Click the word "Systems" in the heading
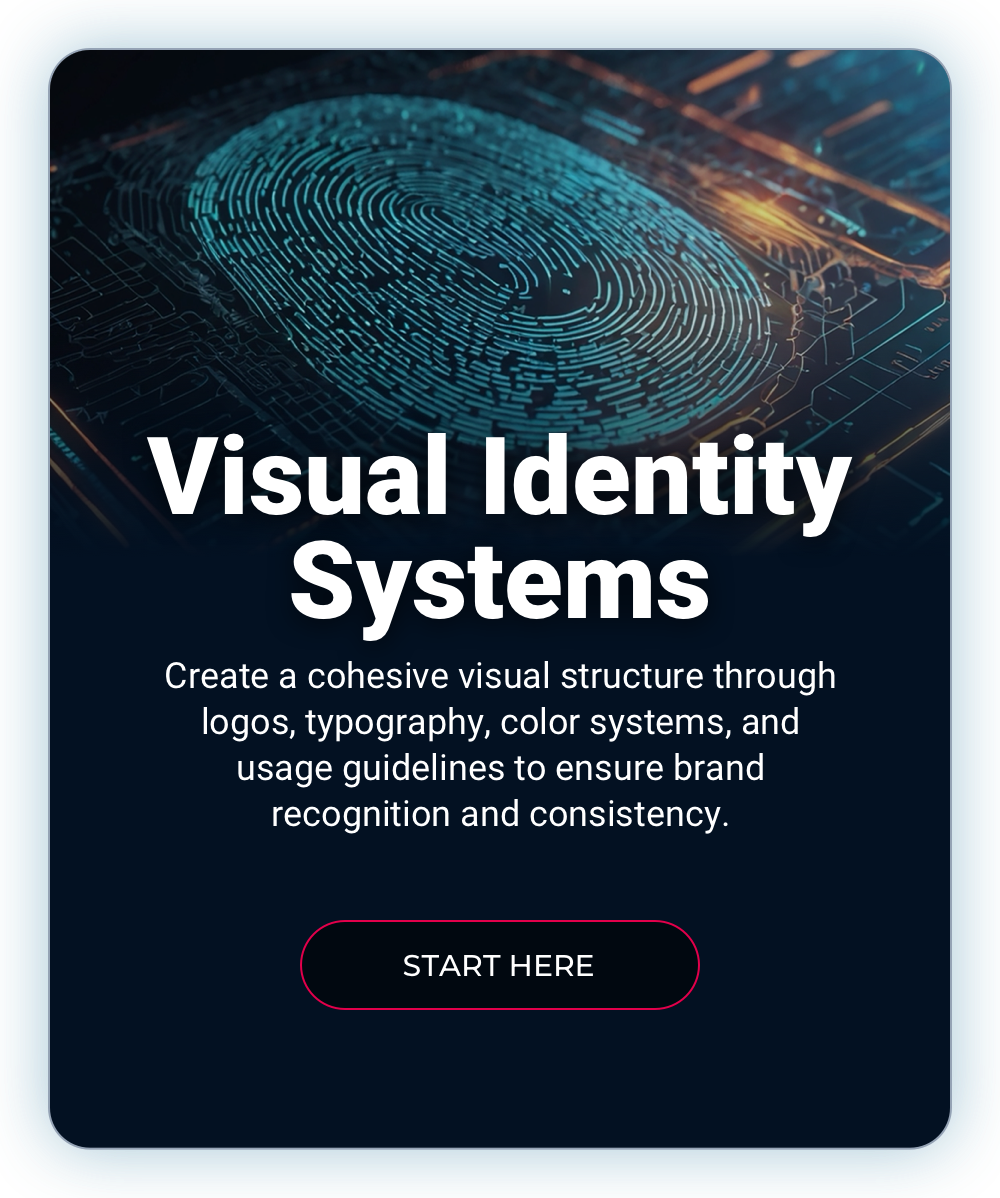1000x1198 pixels. 499,580
